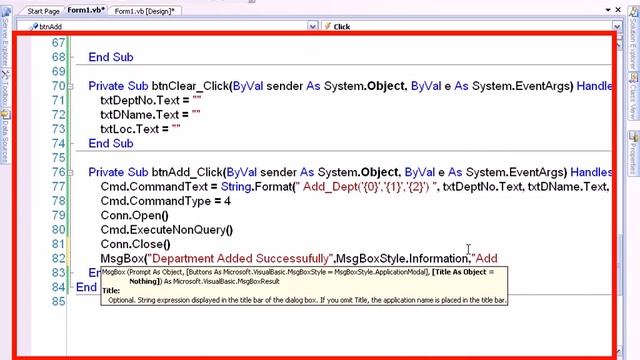Collapse the btnClear_Click sub at line 70
This screenshot has width=640, height=360.
pos(70,86)
